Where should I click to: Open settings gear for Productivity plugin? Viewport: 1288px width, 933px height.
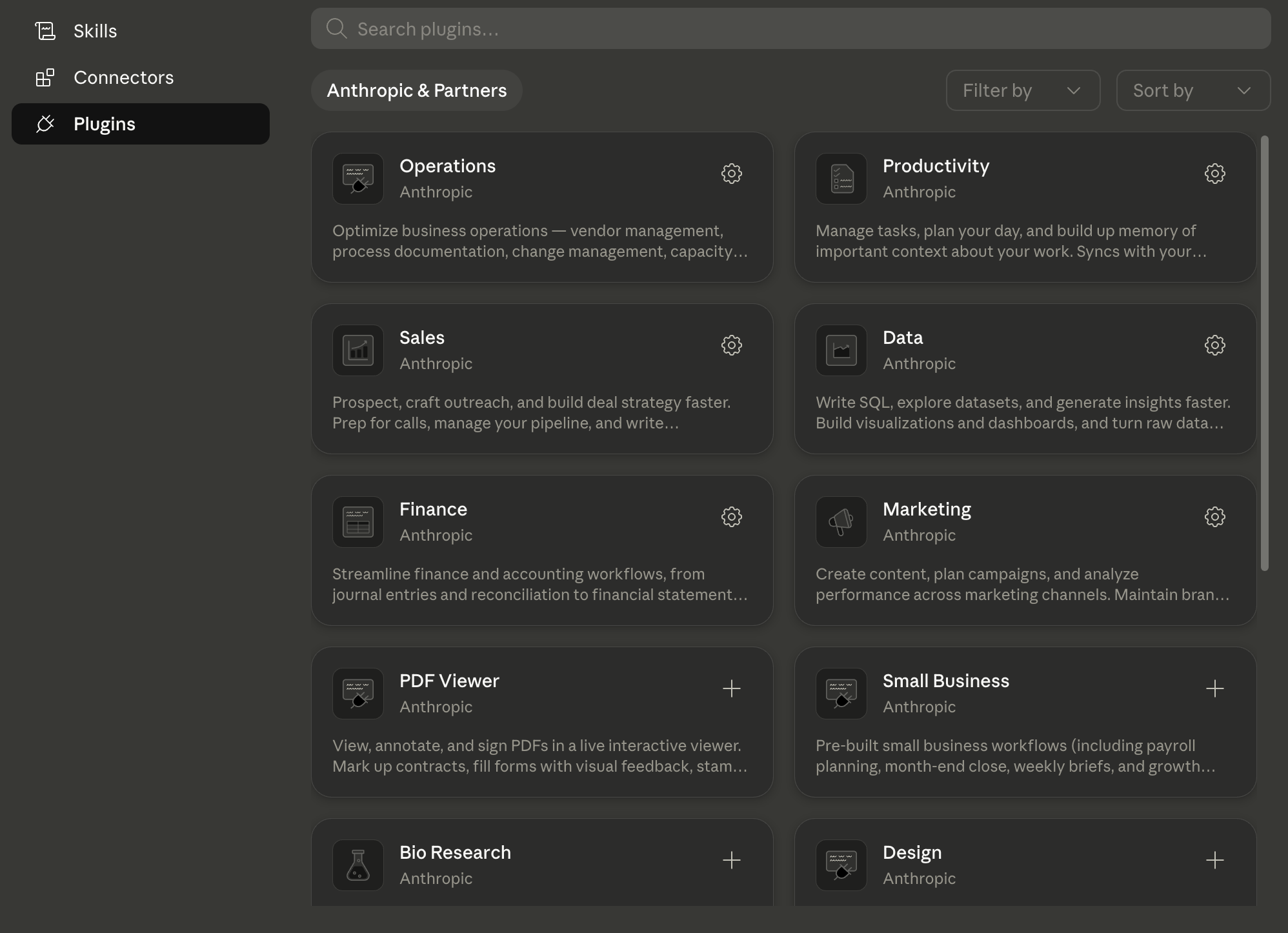[x=1214, y=174]
